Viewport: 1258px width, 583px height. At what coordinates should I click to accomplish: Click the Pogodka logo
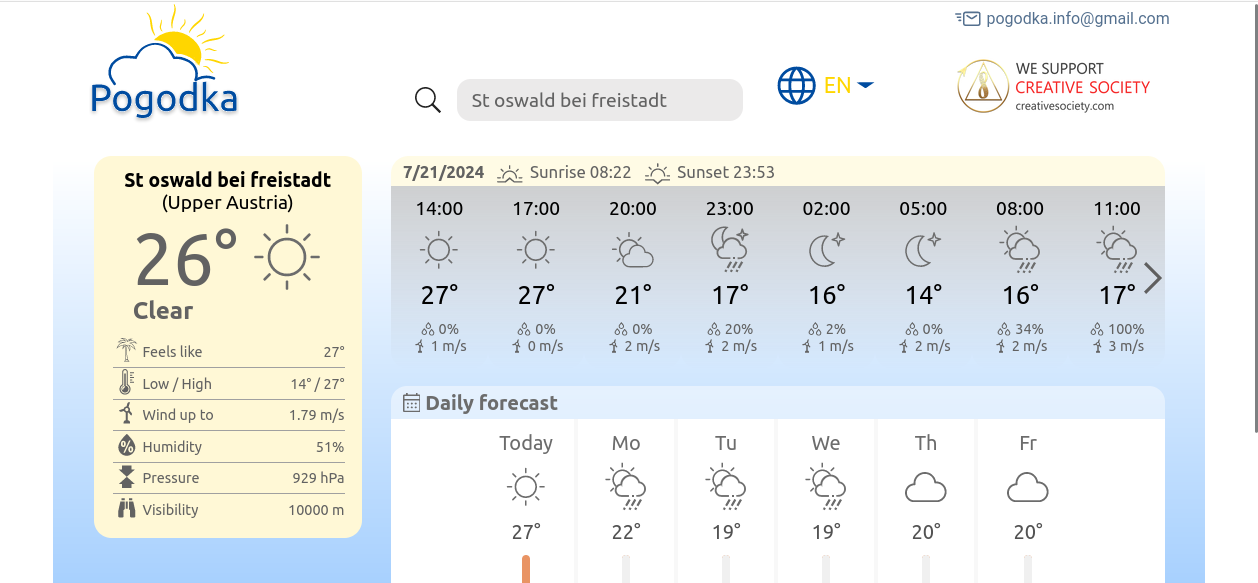pos(165,64)
